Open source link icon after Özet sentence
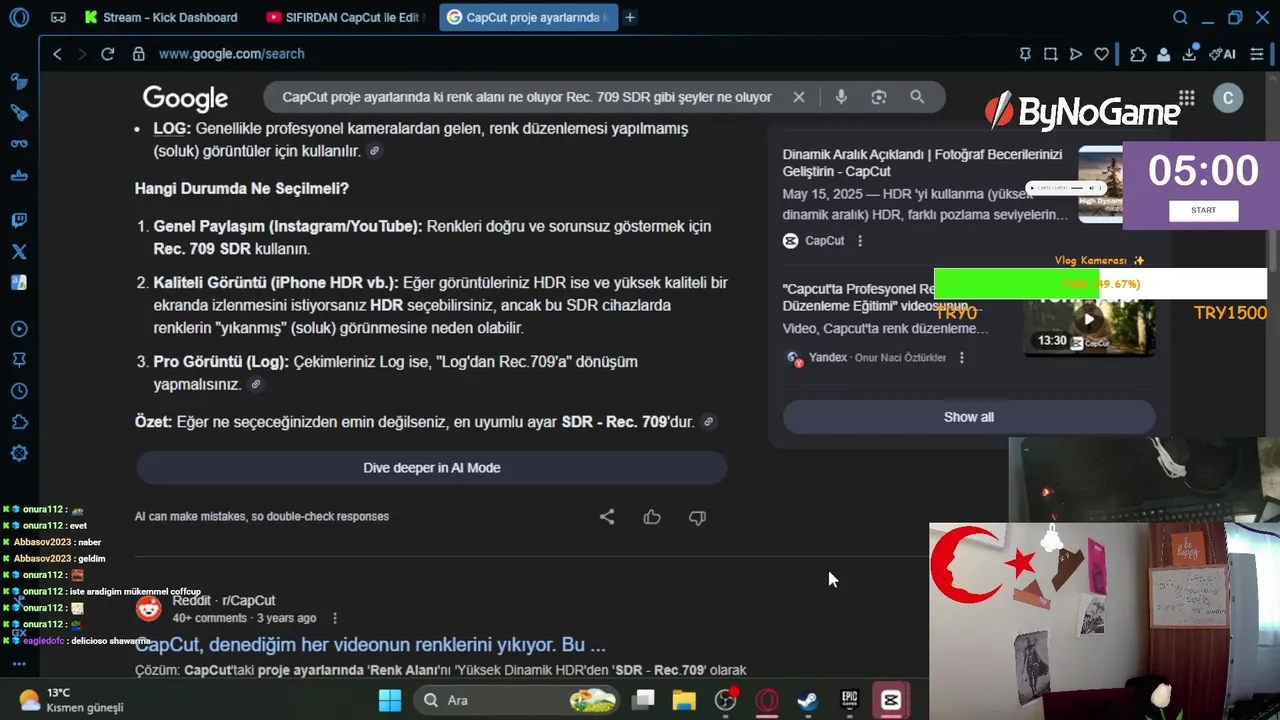Screen dimensions: 1280x720 point(708,422)
